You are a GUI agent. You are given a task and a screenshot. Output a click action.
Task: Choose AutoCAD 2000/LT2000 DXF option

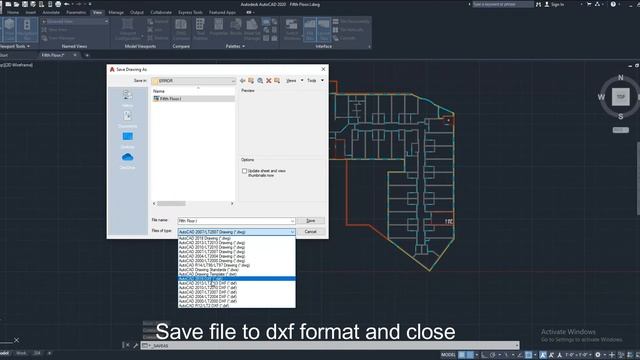pyautogui.click(x=236, y=301)
